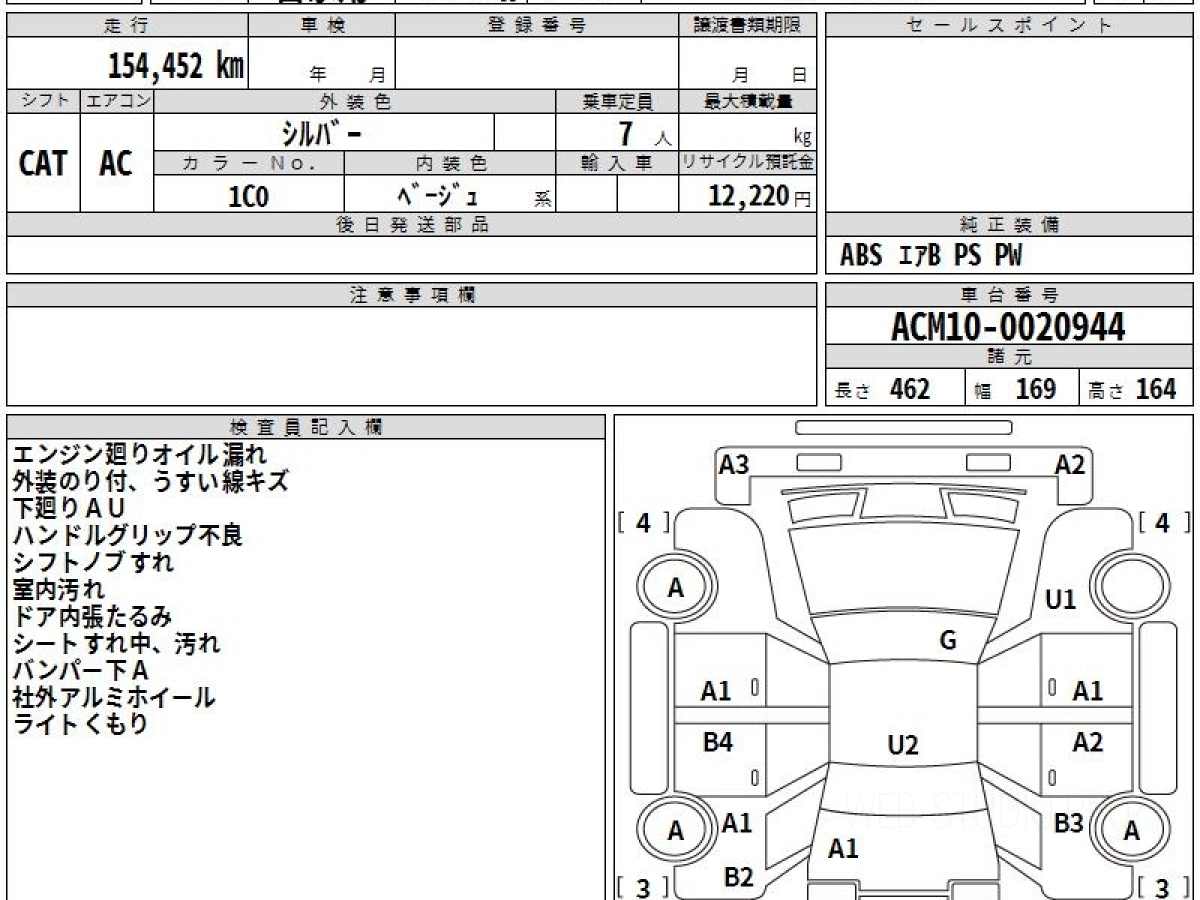Select the 登録番号 header

tap(537, 26)
